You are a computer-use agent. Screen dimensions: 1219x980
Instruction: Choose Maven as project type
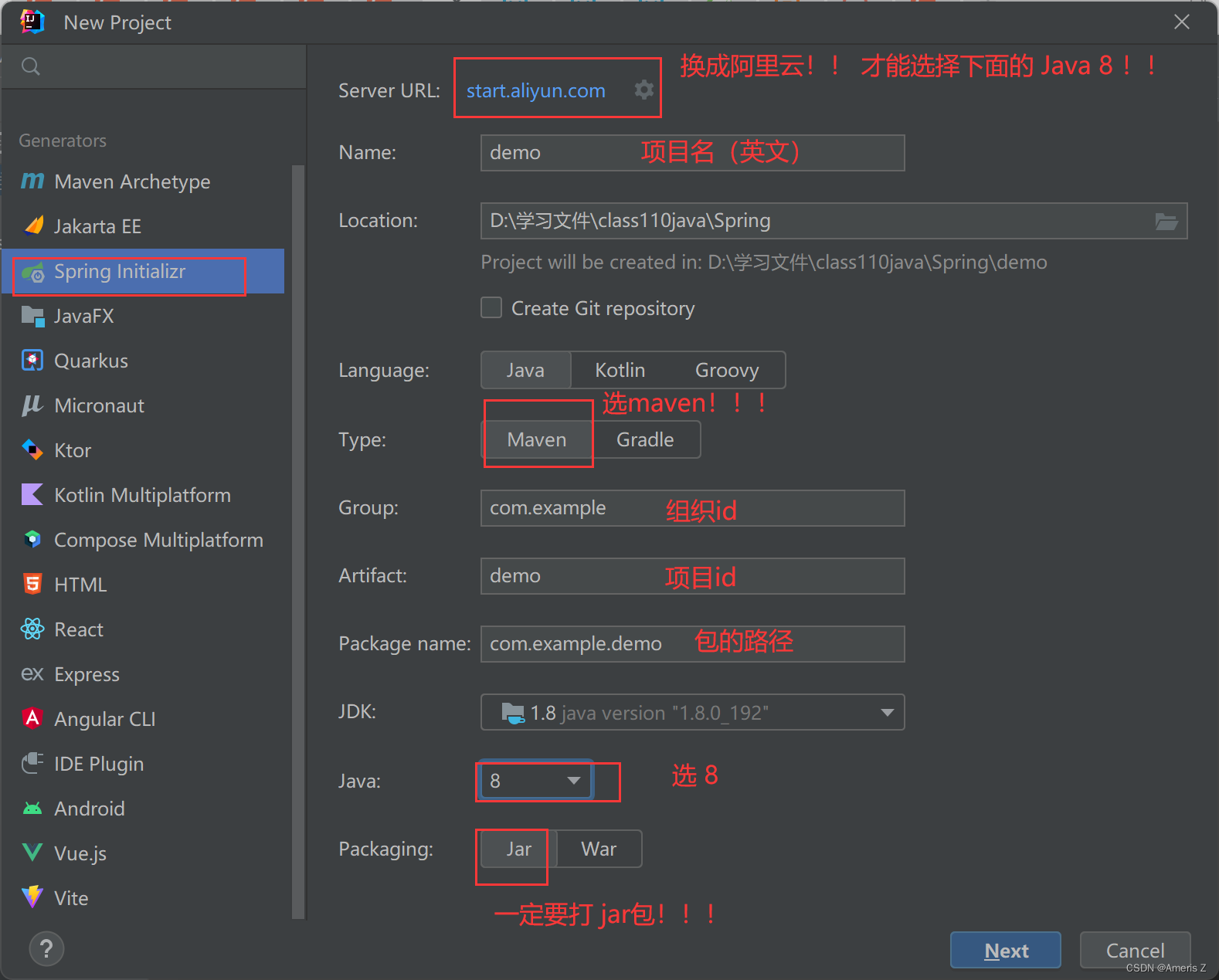(x=537, y=439)
